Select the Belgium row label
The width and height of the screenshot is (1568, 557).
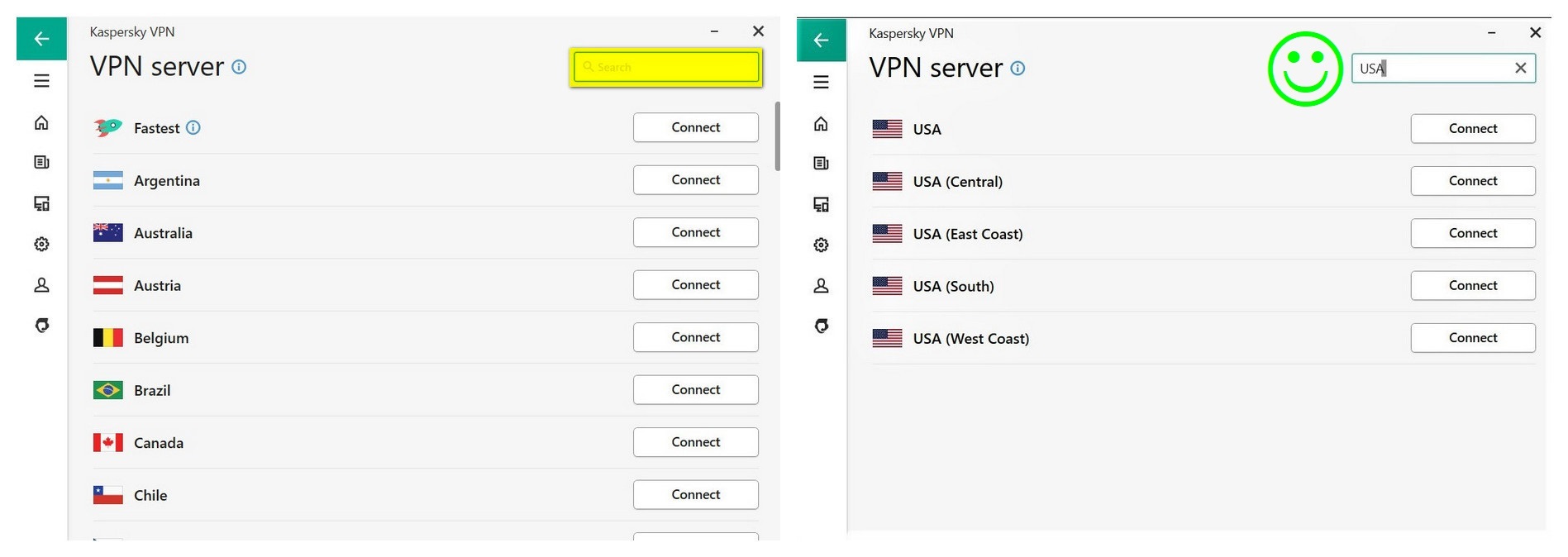(161, 338)
